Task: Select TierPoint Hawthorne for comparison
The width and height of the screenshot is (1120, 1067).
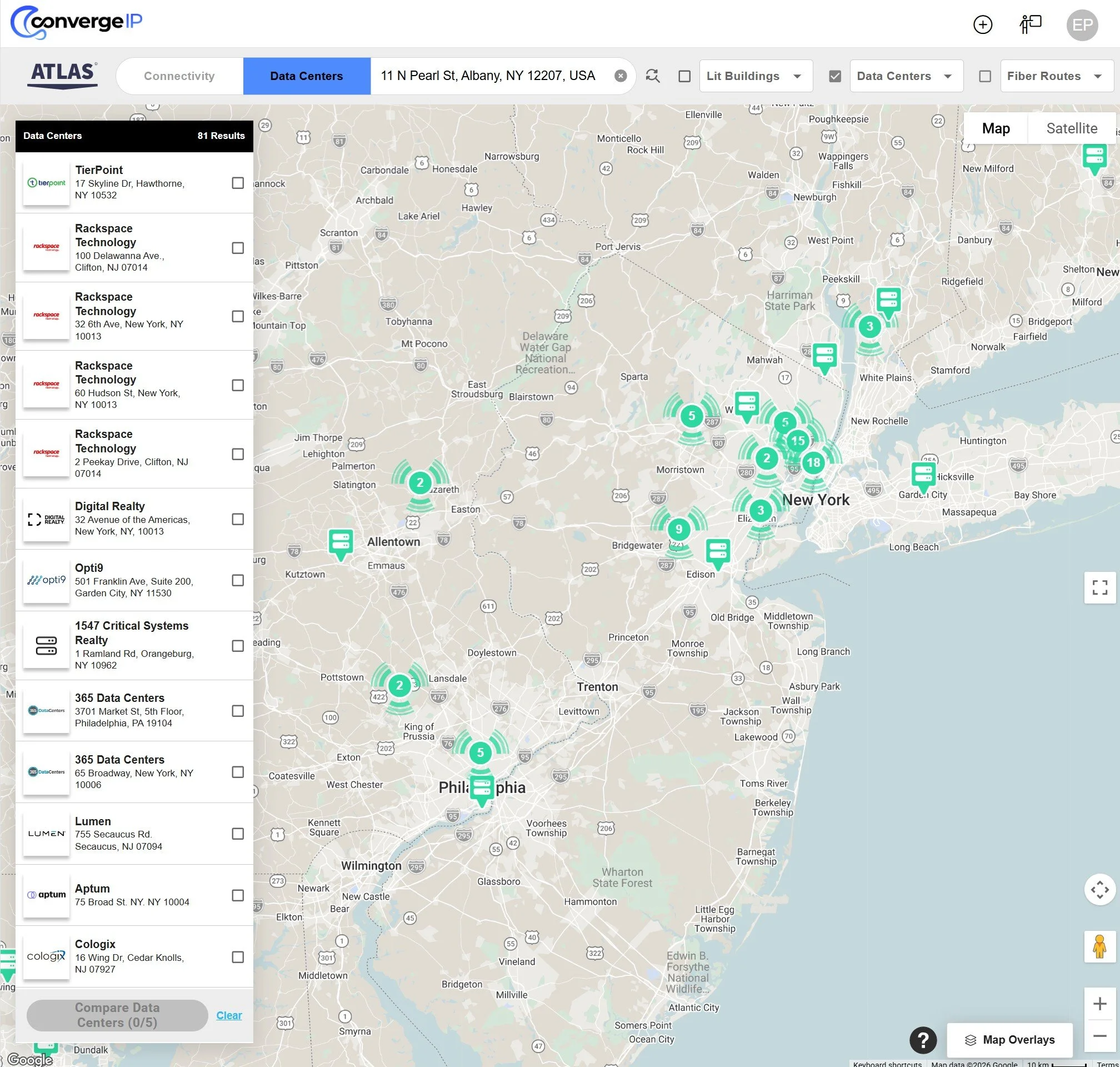Action: (238, 183)
